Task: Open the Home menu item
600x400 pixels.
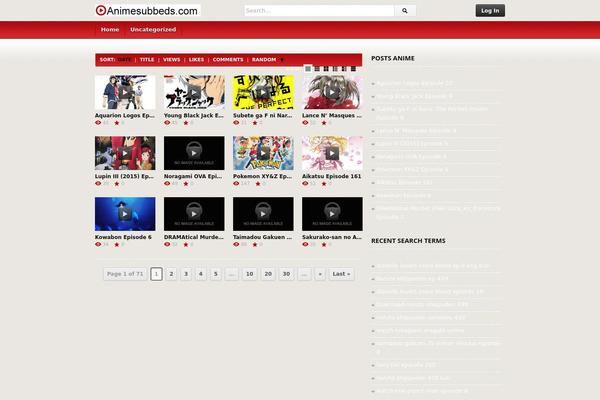Action: click(x=110, y=29)
